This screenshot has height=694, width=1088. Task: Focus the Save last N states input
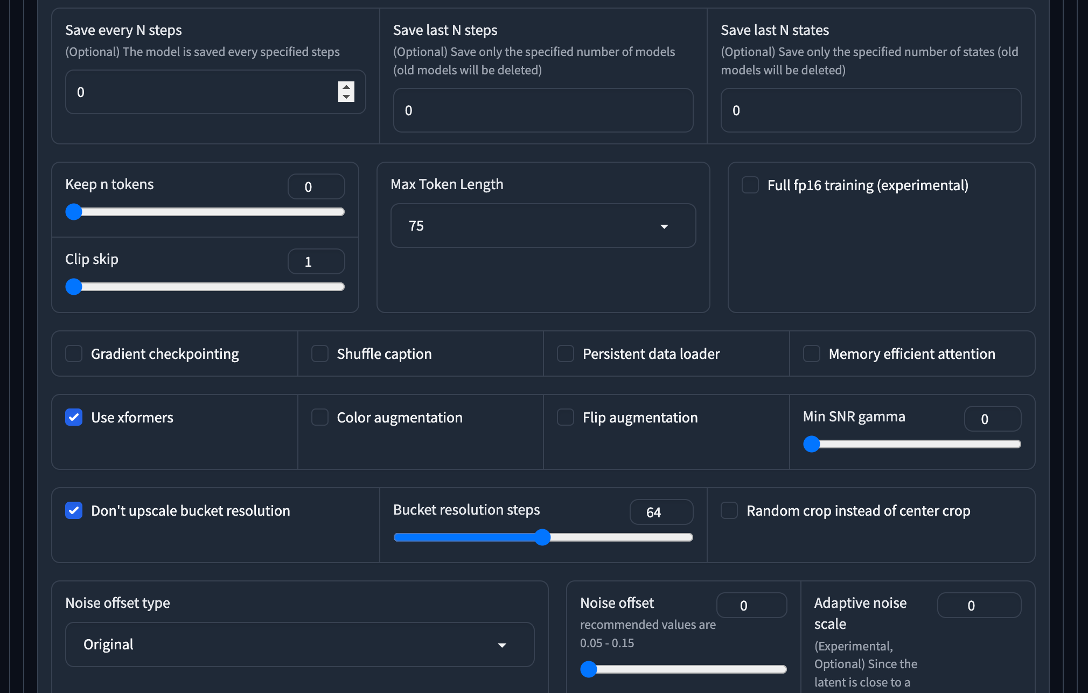coord(871,111)
